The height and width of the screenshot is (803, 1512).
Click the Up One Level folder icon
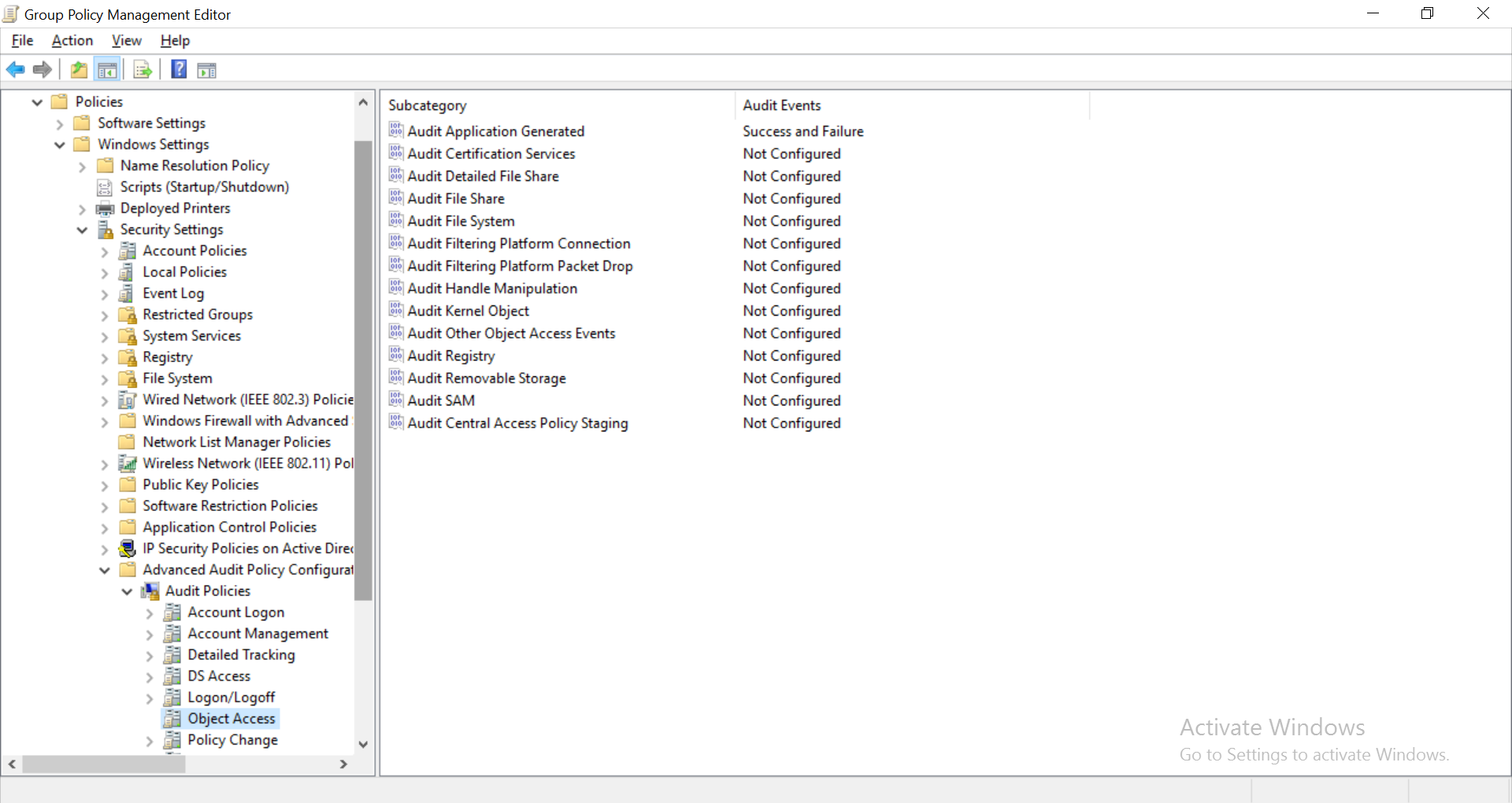coord(78,69)
